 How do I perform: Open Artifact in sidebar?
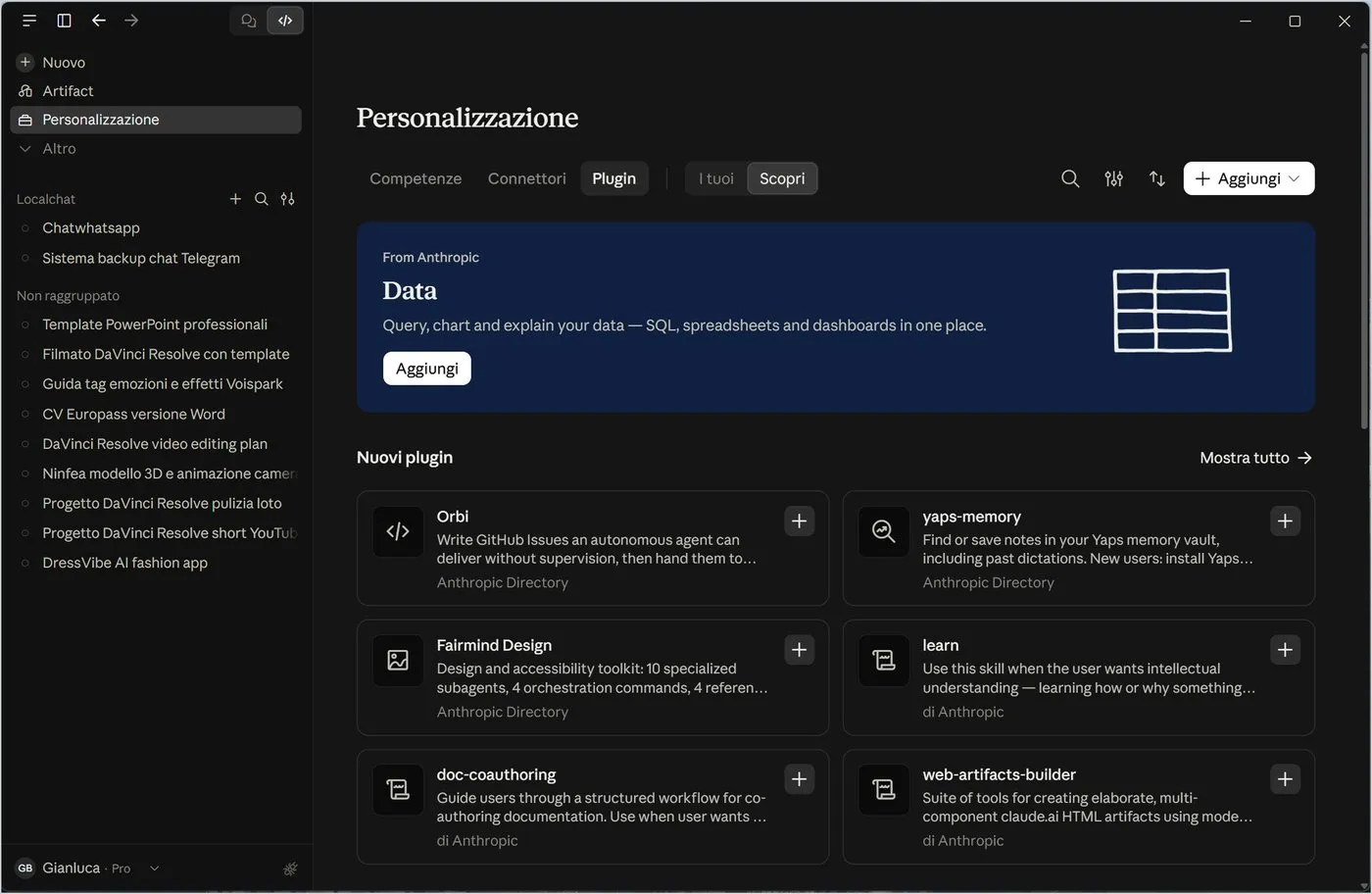coord(156,91)
